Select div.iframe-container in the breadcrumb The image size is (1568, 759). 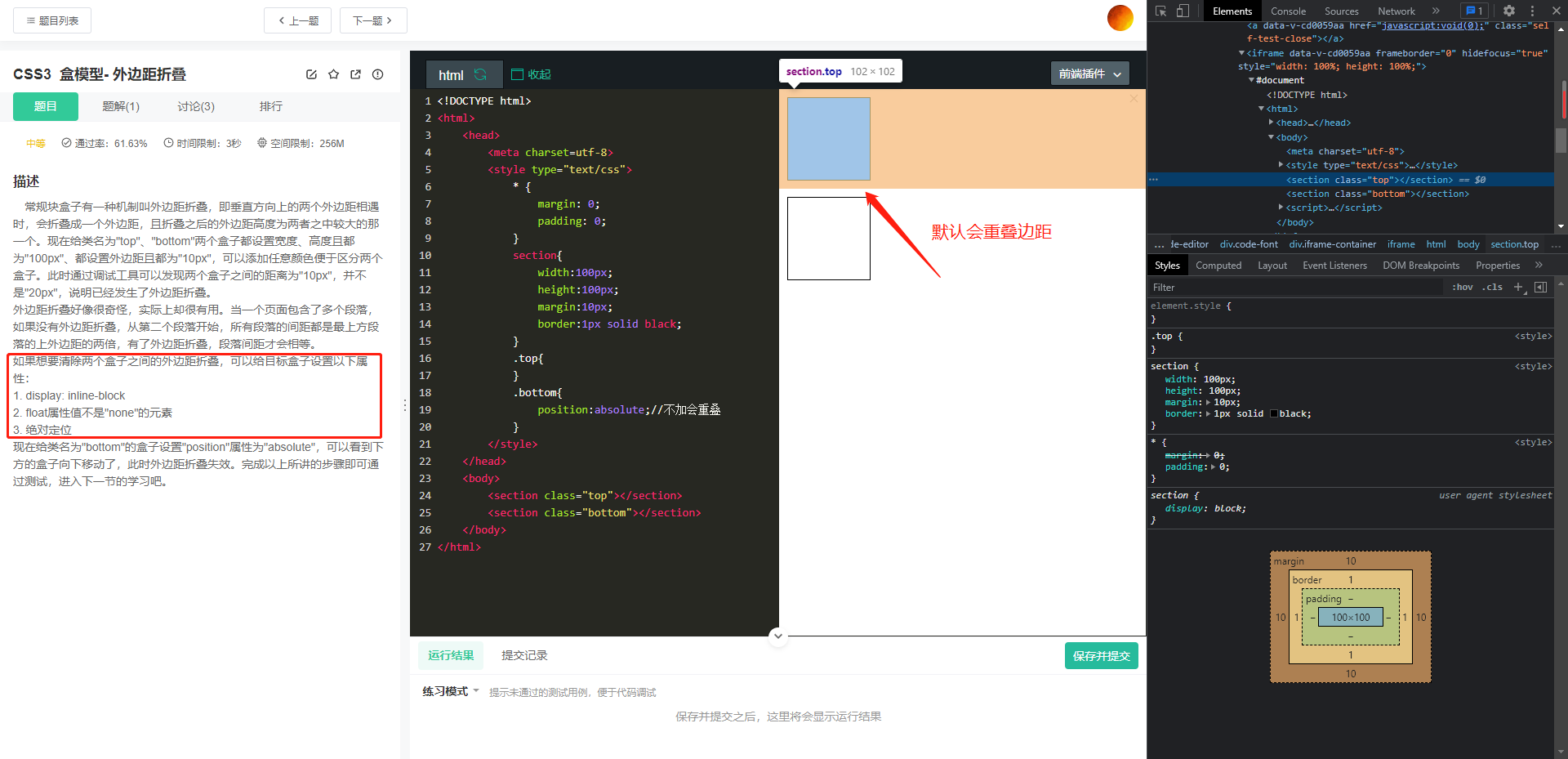point(1332,244)
